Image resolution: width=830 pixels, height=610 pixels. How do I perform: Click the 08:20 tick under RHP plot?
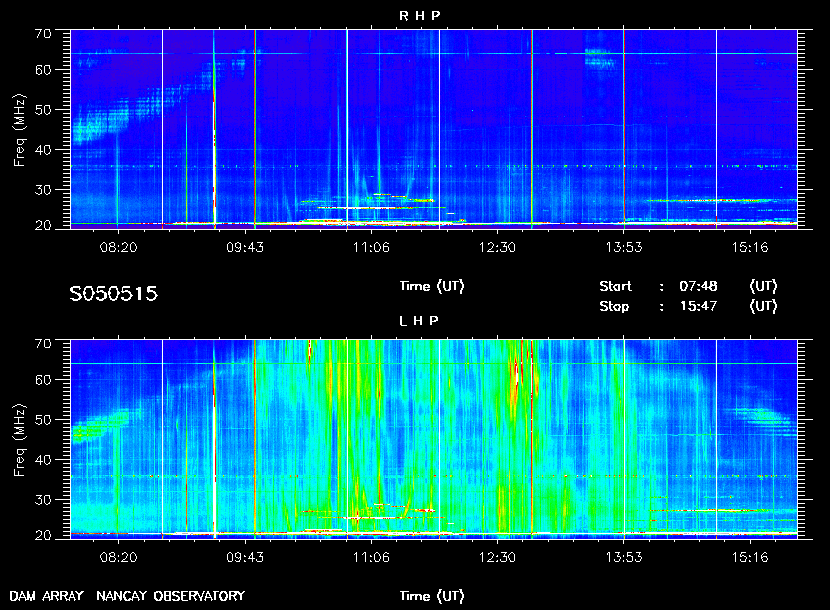[x=119, y=247]
